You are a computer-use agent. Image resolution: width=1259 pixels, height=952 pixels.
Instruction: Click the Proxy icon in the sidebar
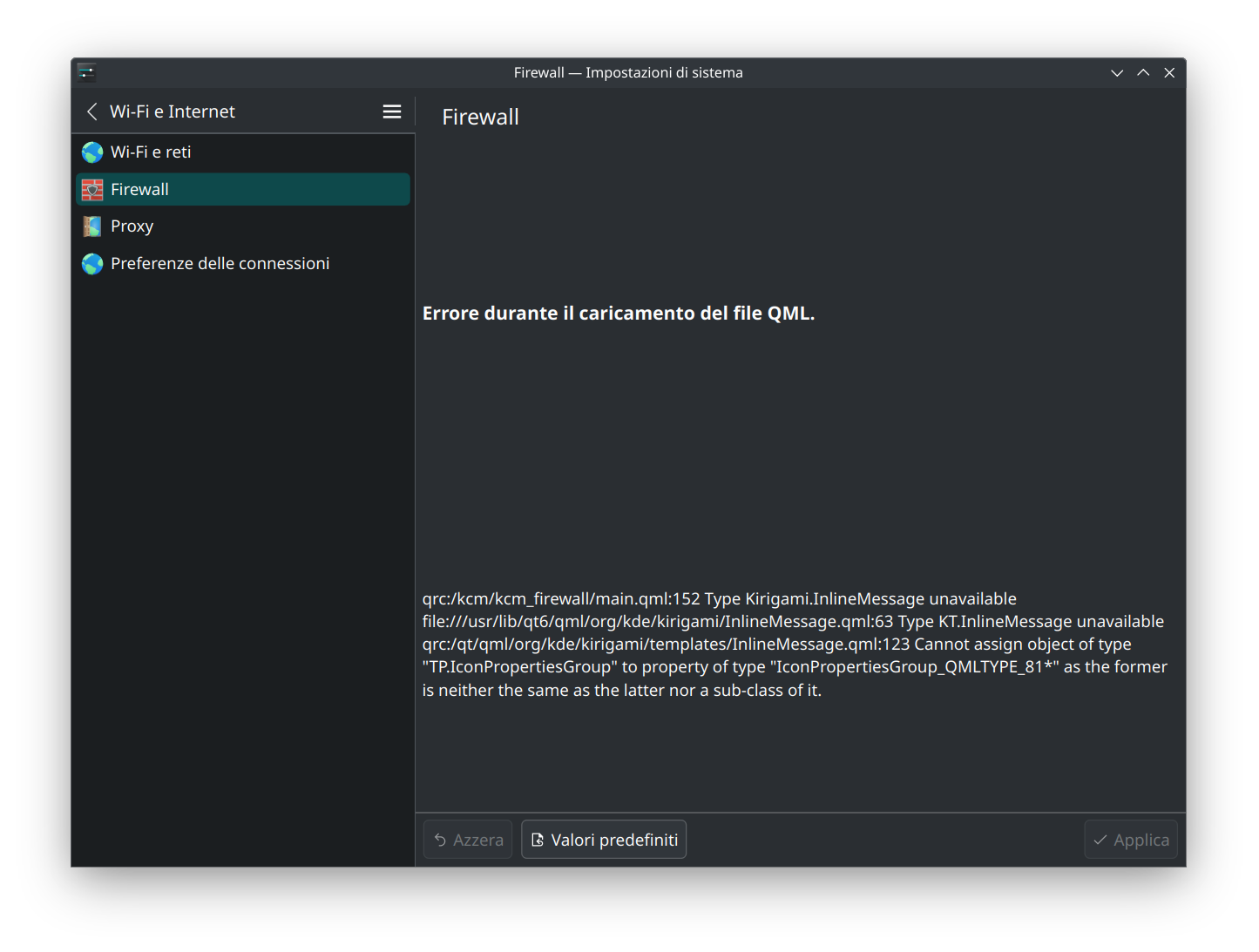pyautogui.click(x=92, y=226)
